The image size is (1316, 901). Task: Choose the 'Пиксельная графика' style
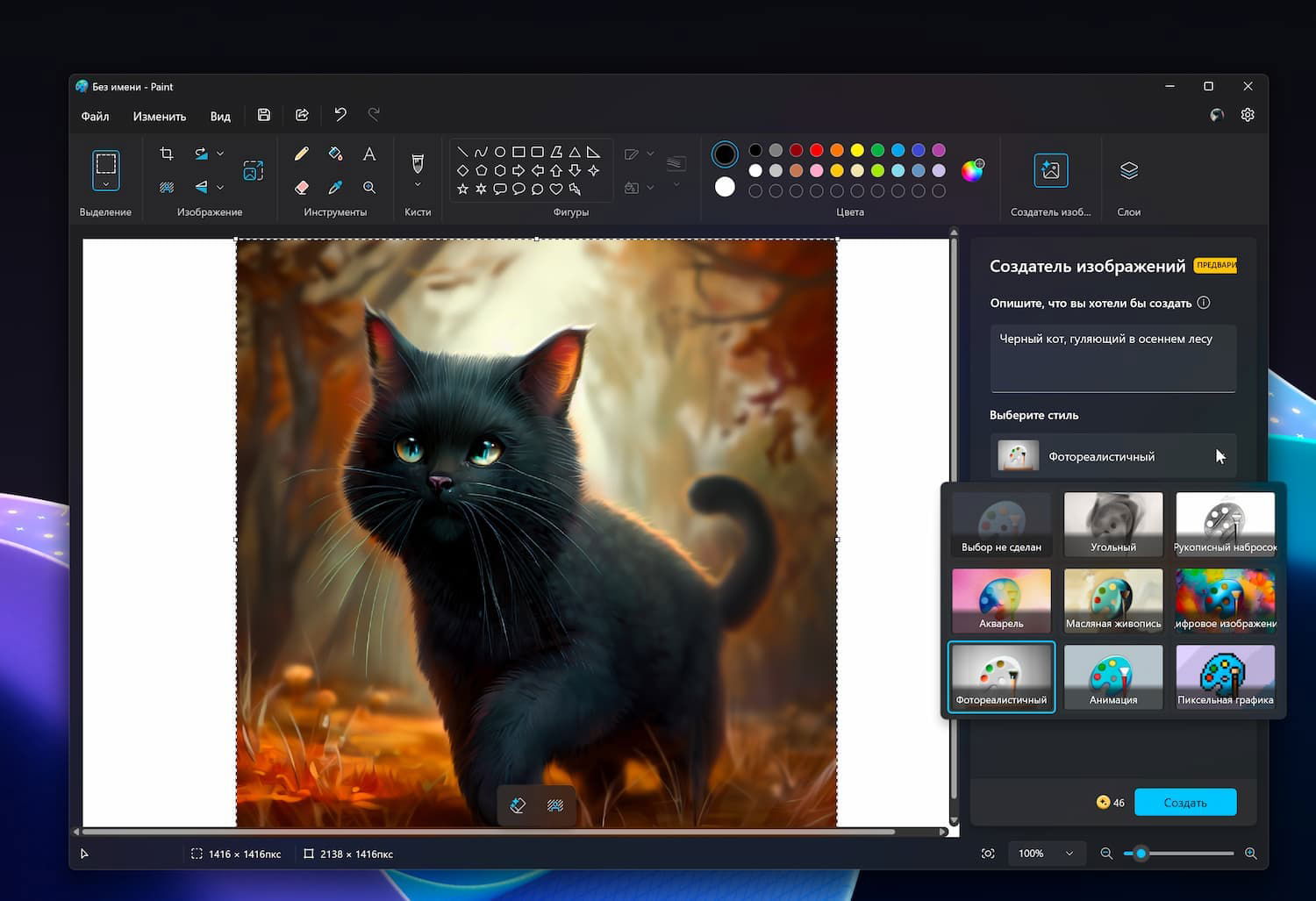pos(1225,677)
